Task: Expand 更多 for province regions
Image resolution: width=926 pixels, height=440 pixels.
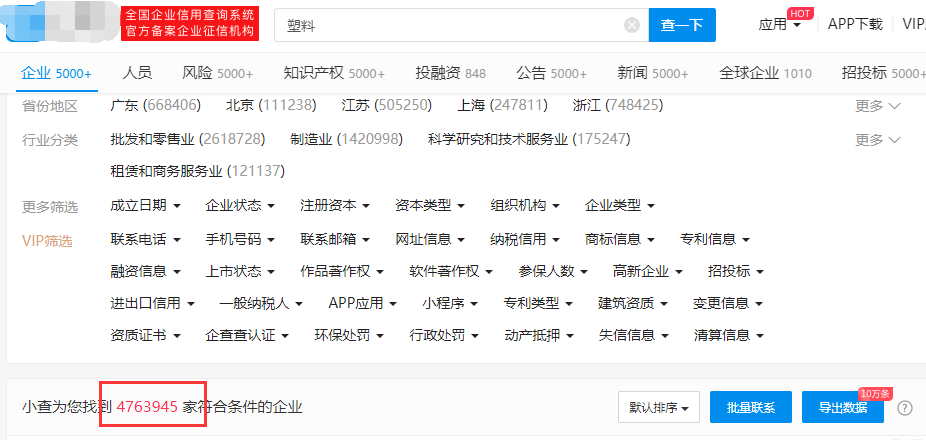Action: coord(877,106)
